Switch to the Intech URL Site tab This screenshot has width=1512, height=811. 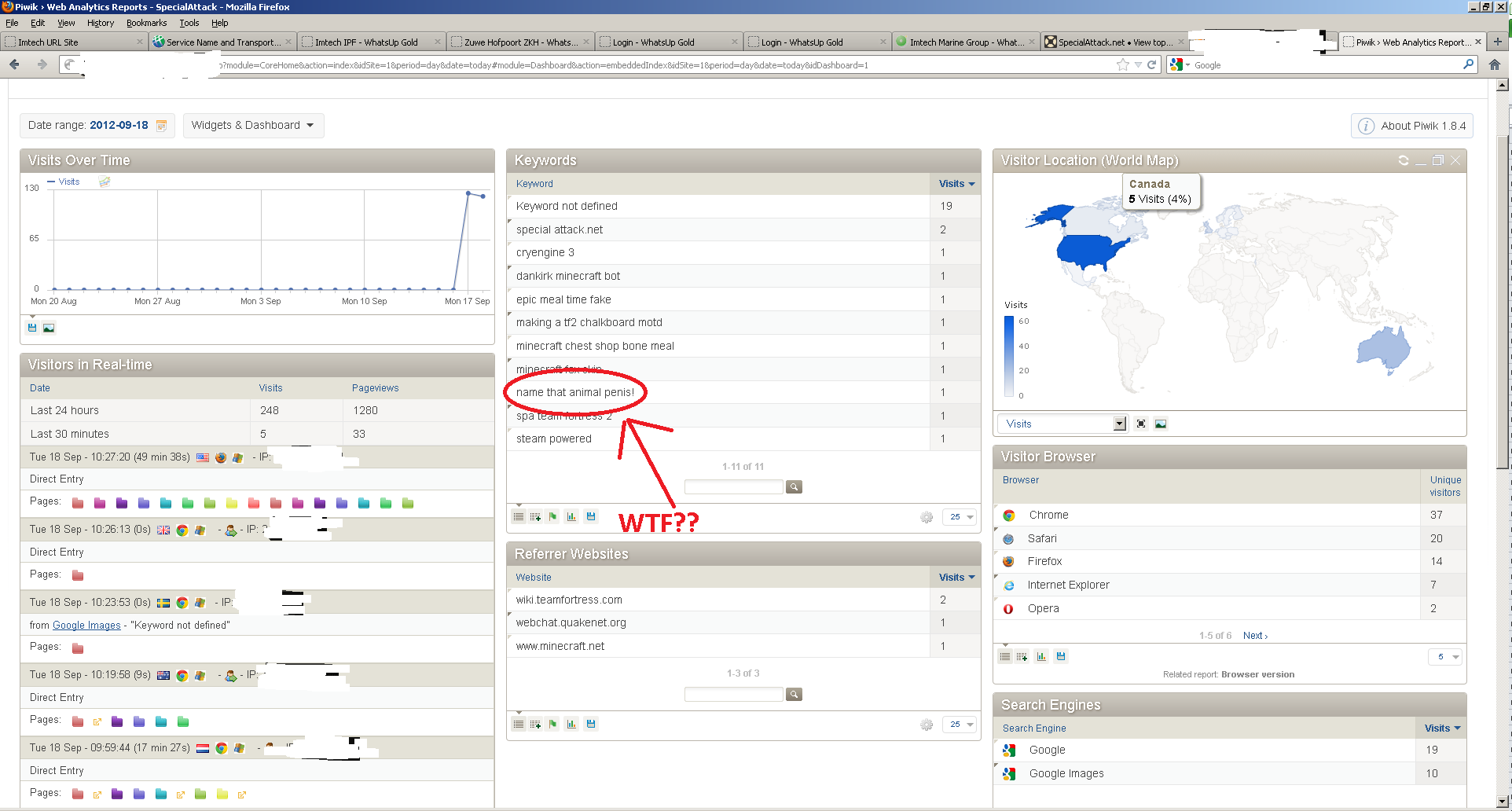74,42
